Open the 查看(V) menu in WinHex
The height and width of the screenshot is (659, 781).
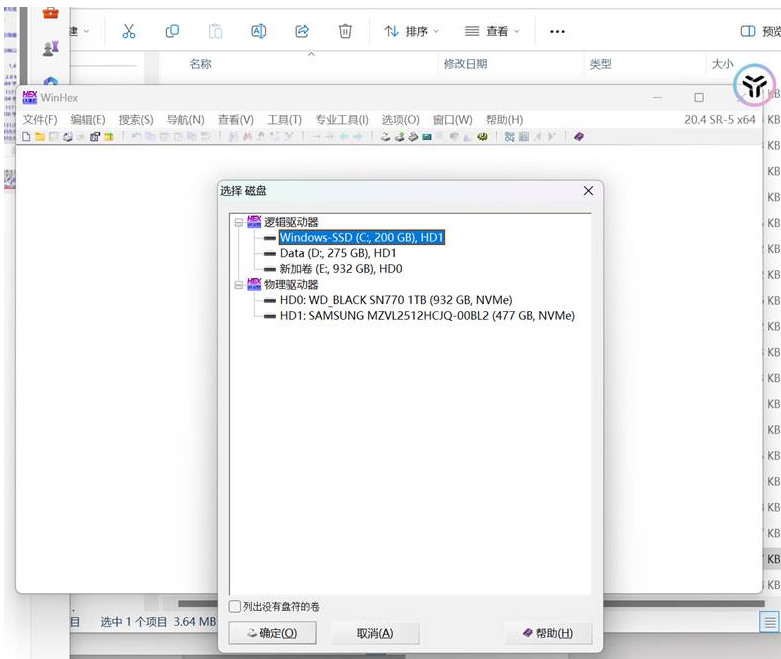pyautogui.click(x=236, y=120)
